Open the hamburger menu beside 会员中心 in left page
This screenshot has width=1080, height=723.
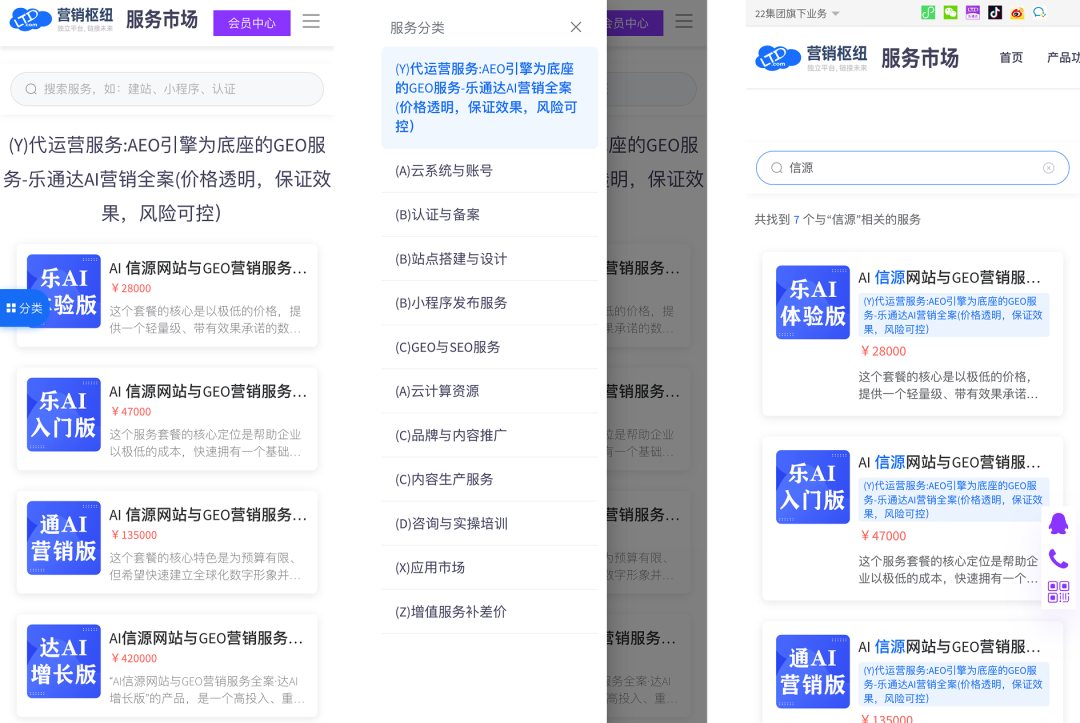point(311,21)
